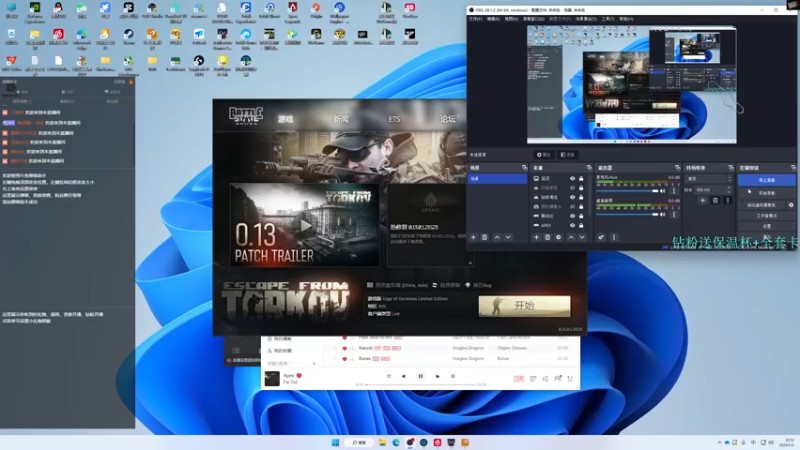
Task: Open the ETS tab in Tarkov launcher
Action: (394, 119)
